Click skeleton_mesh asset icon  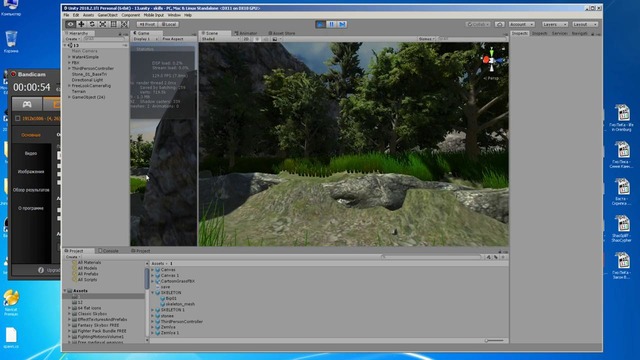pyautogui.click(x=162, y=304)
